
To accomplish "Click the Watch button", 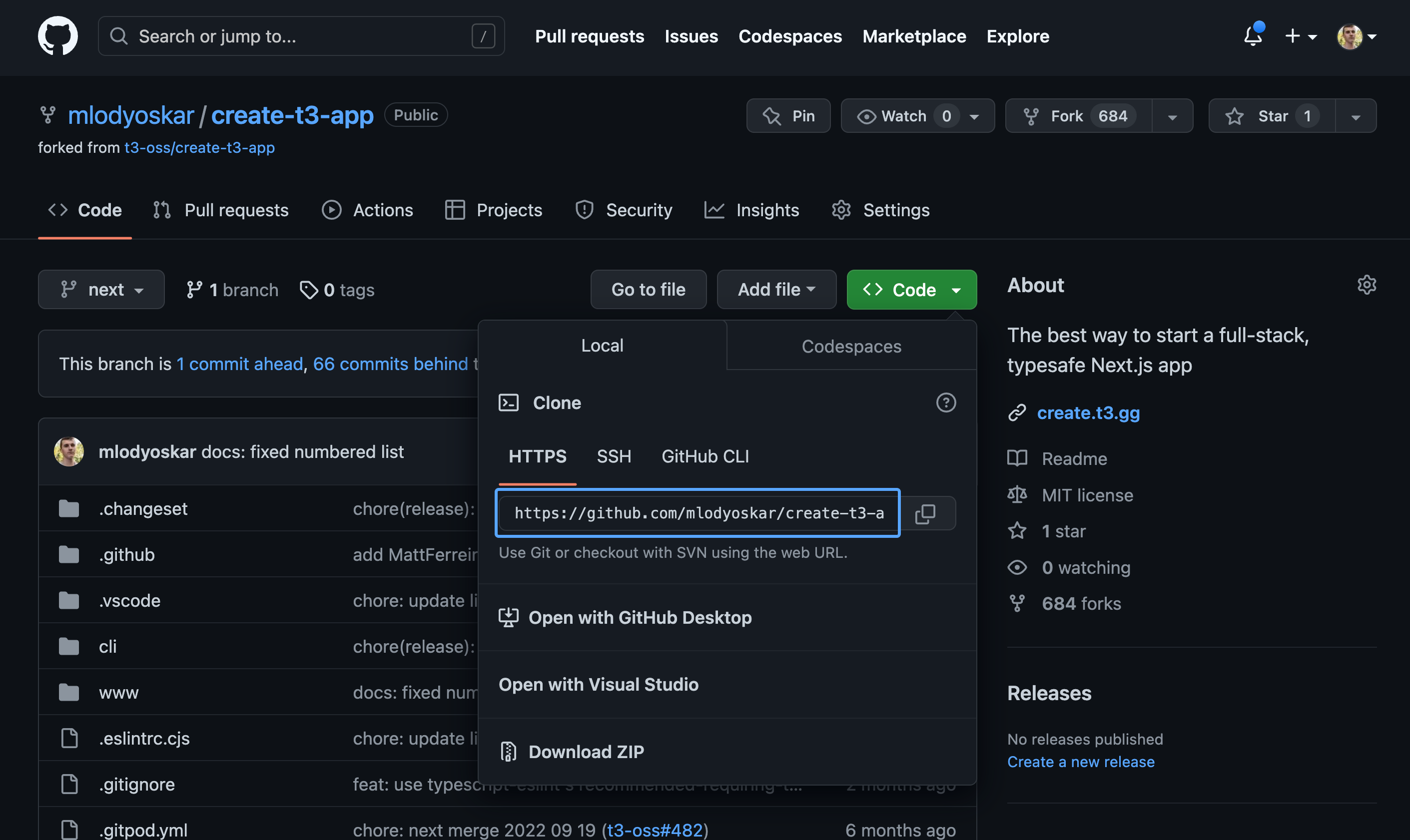I will click(x=917, y=116).
